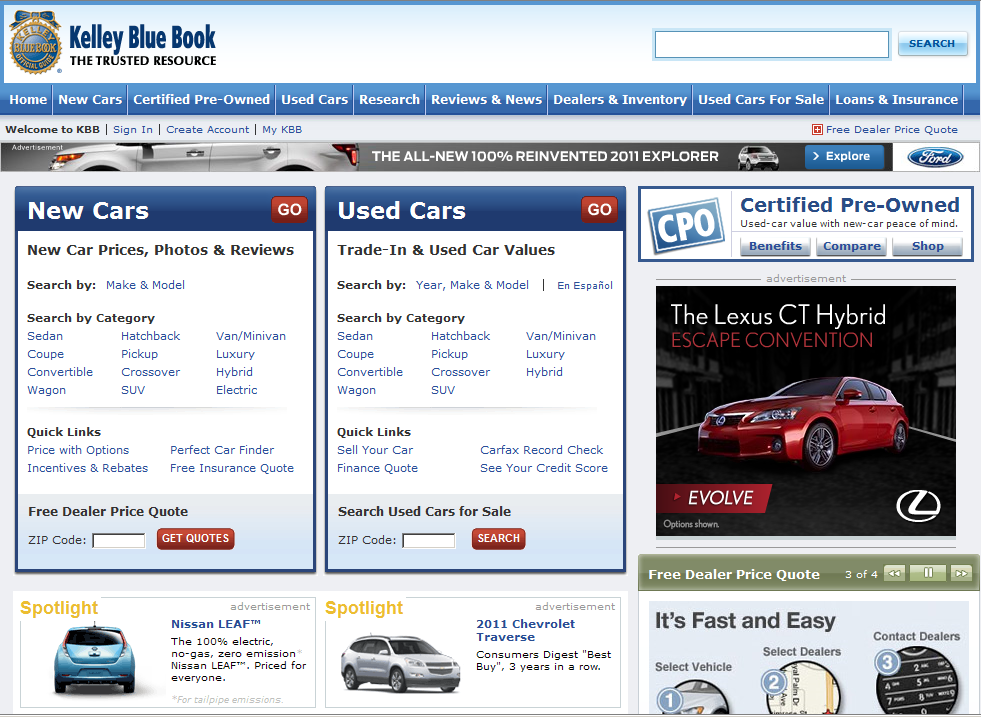Click the En Español link
The height and width of the screenshot is (717, 981).
click(585, 285)
